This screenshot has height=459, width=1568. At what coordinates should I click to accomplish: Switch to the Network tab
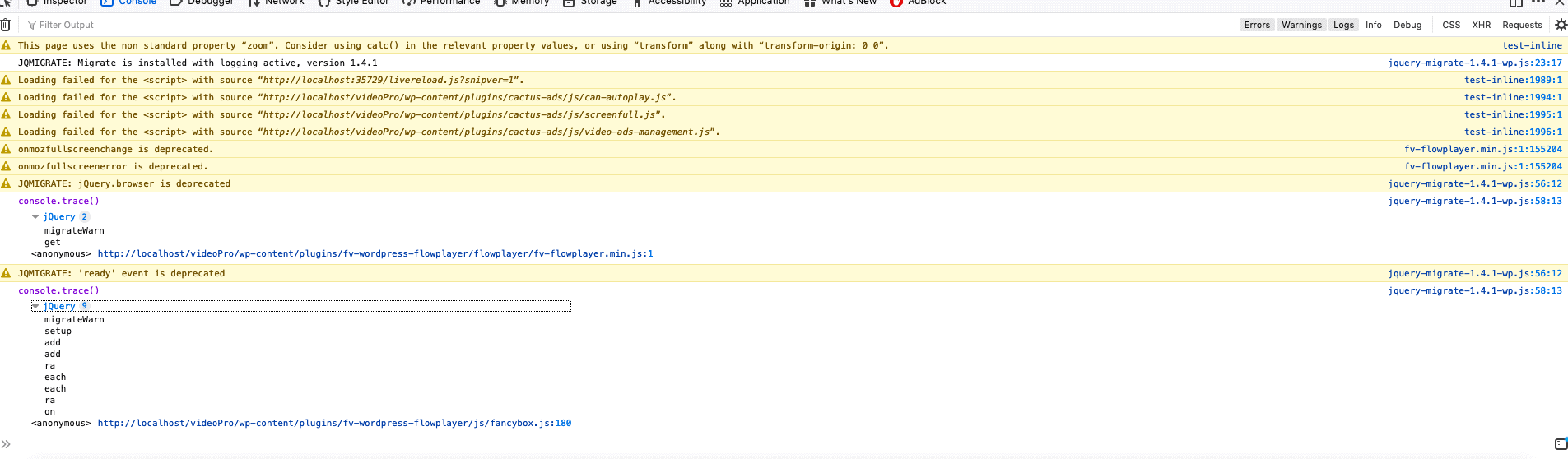click(277, 2)
